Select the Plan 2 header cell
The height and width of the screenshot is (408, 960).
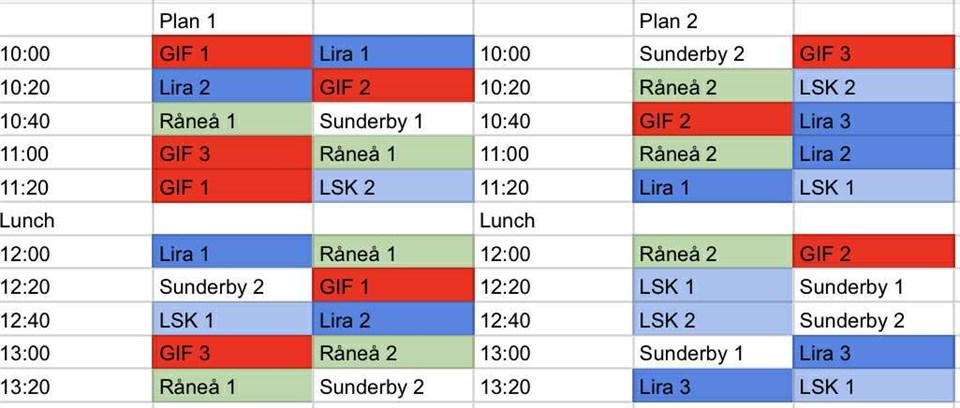pos(712,21)
